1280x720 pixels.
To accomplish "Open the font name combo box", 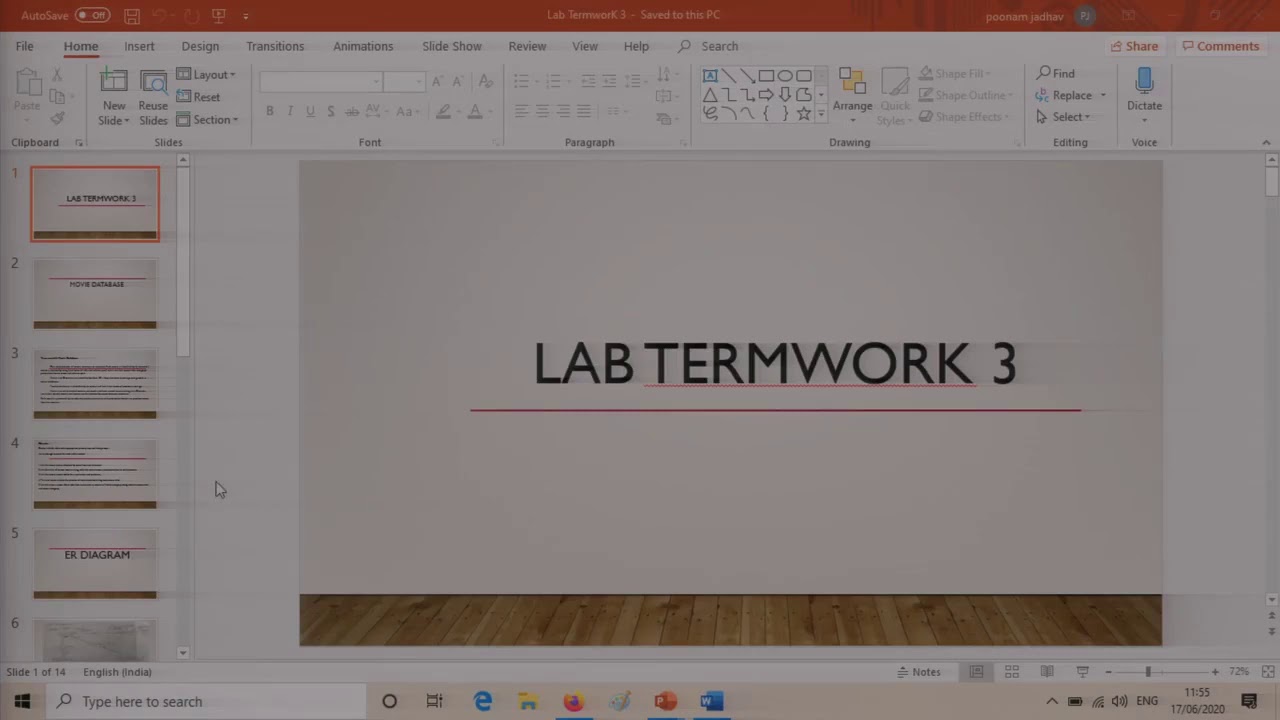I will pos(321,81).
